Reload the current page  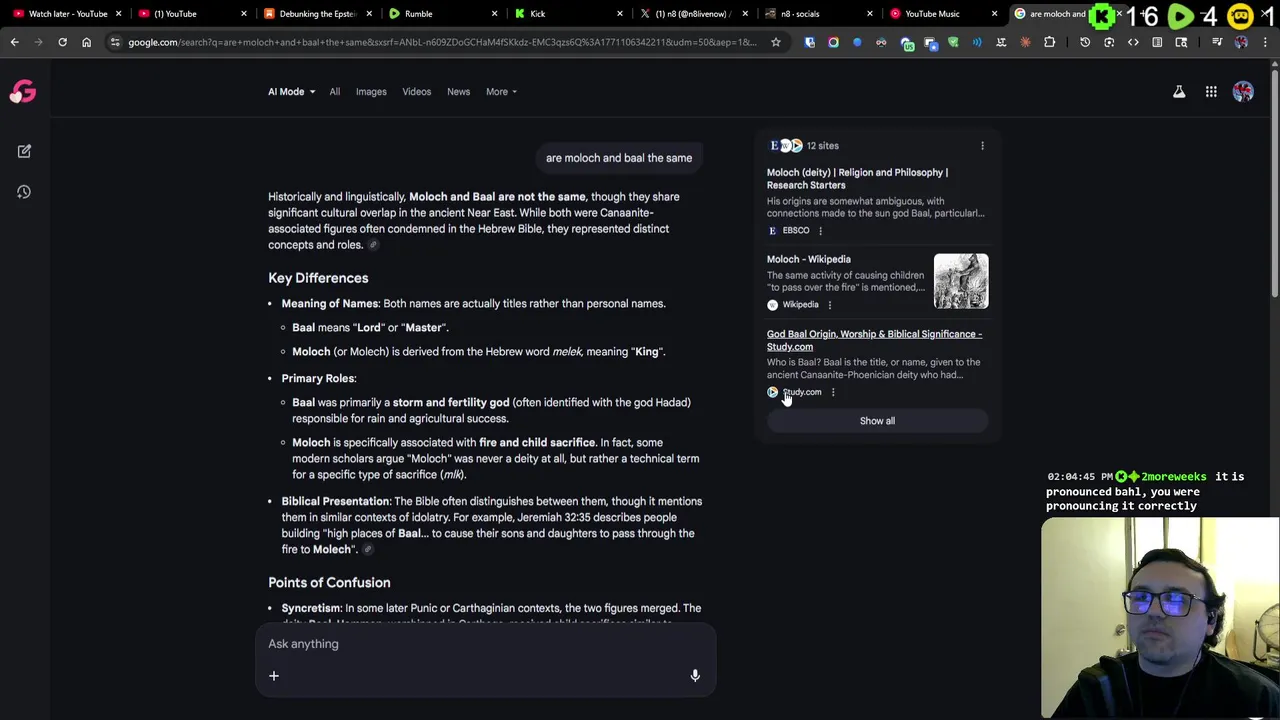(62, 42)
